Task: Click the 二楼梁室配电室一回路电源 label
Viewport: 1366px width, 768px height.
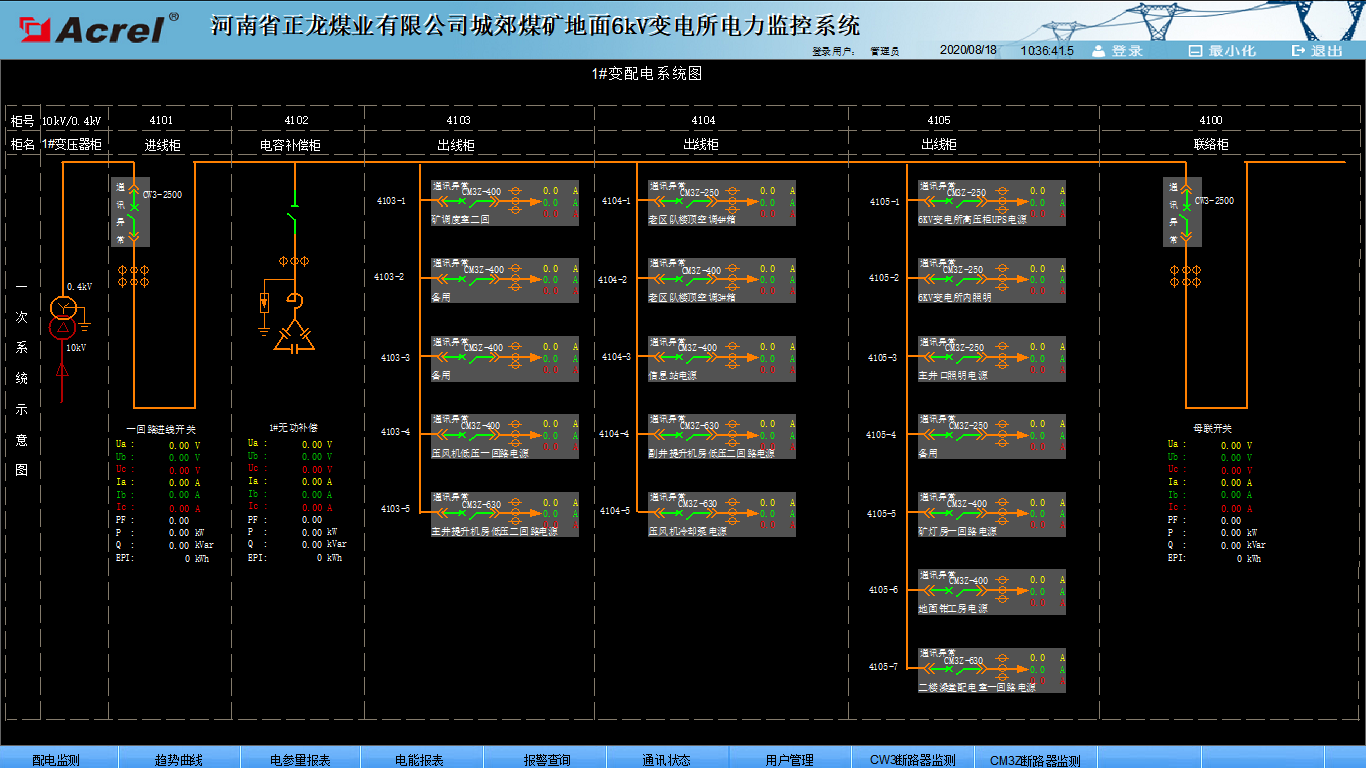Action: [x=976, y=688]
